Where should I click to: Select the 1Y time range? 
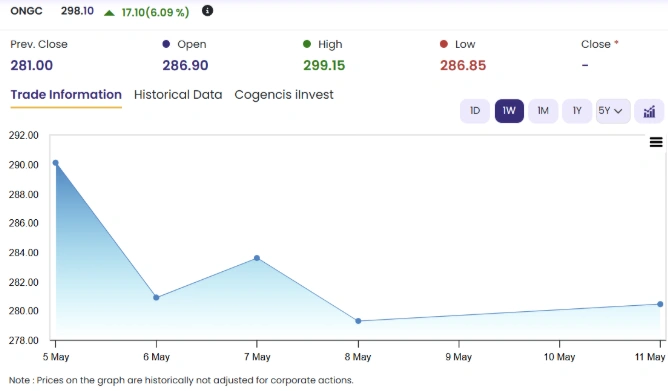[x=577, y=111]
